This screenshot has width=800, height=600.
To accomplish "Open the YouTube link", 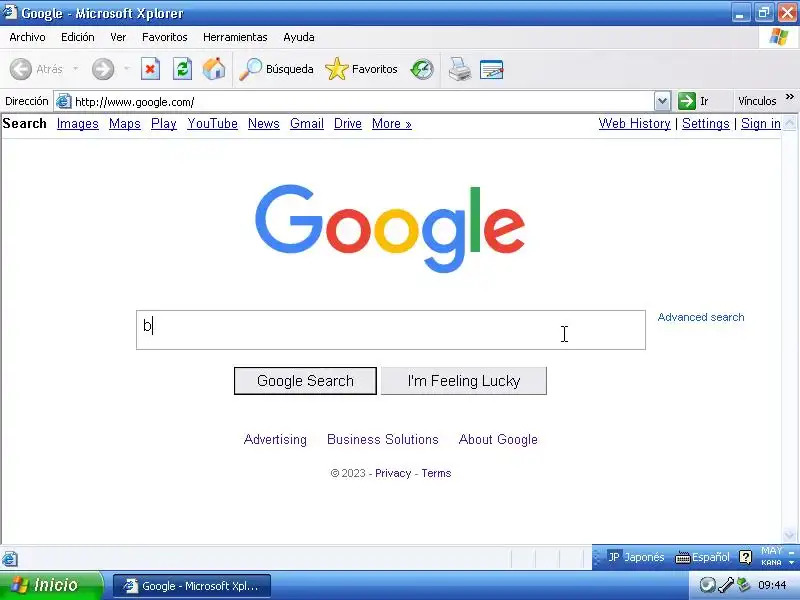I will click(212, 123).
